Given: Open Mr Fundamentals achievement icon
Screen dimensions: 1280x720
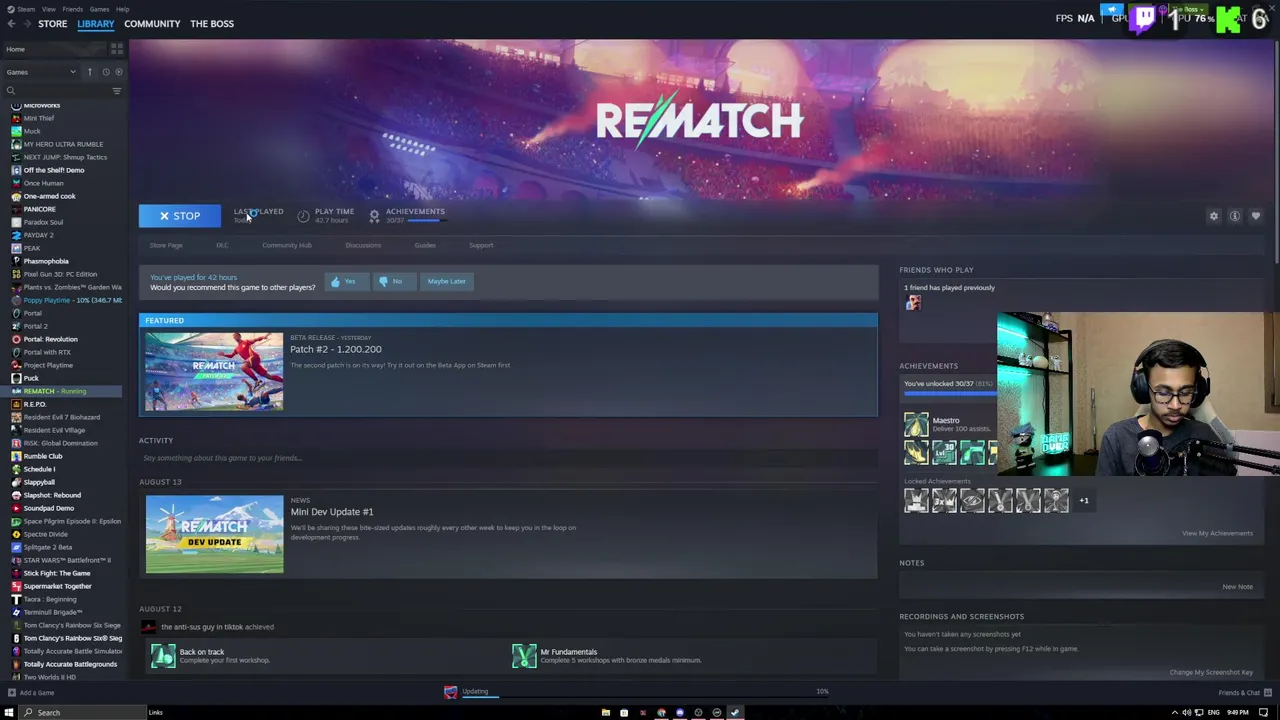Looking at the screenshot, I should (524, 656).
